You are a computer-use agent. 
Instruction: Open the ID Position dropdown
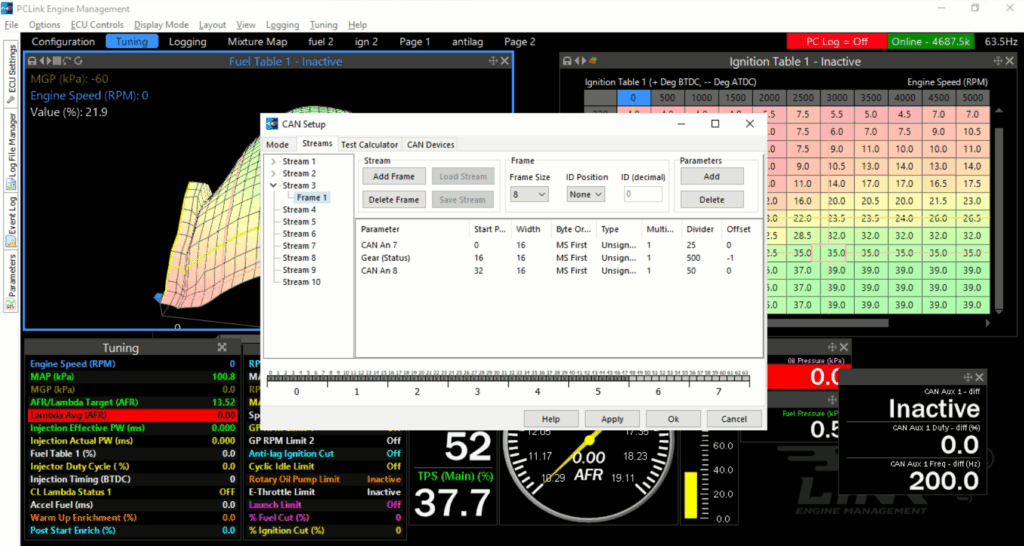tap(585, 194)
